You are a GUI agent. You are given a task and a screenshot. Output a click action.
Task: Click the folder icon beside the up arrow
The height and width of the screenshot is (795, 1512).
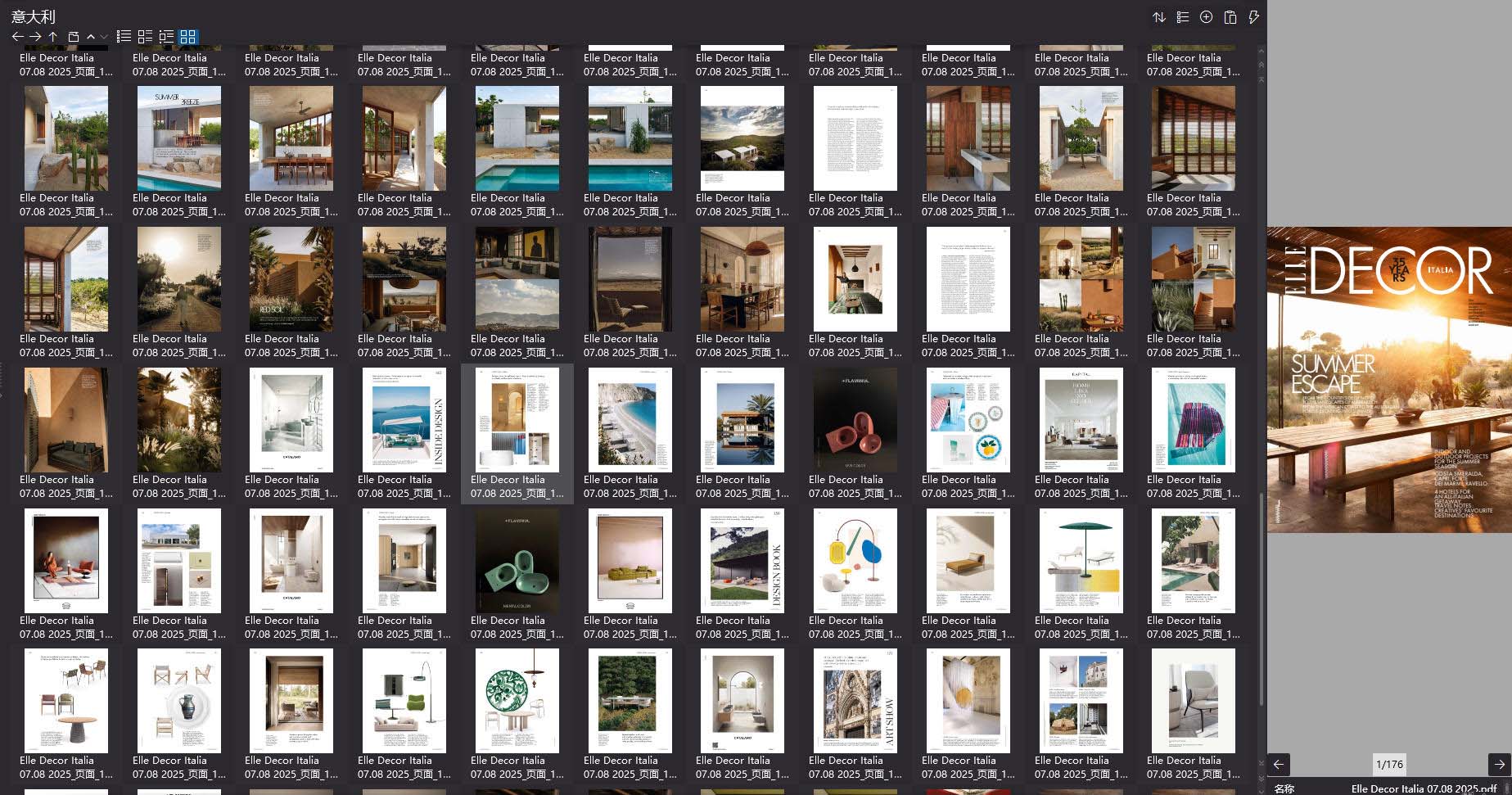click(73, 37)
